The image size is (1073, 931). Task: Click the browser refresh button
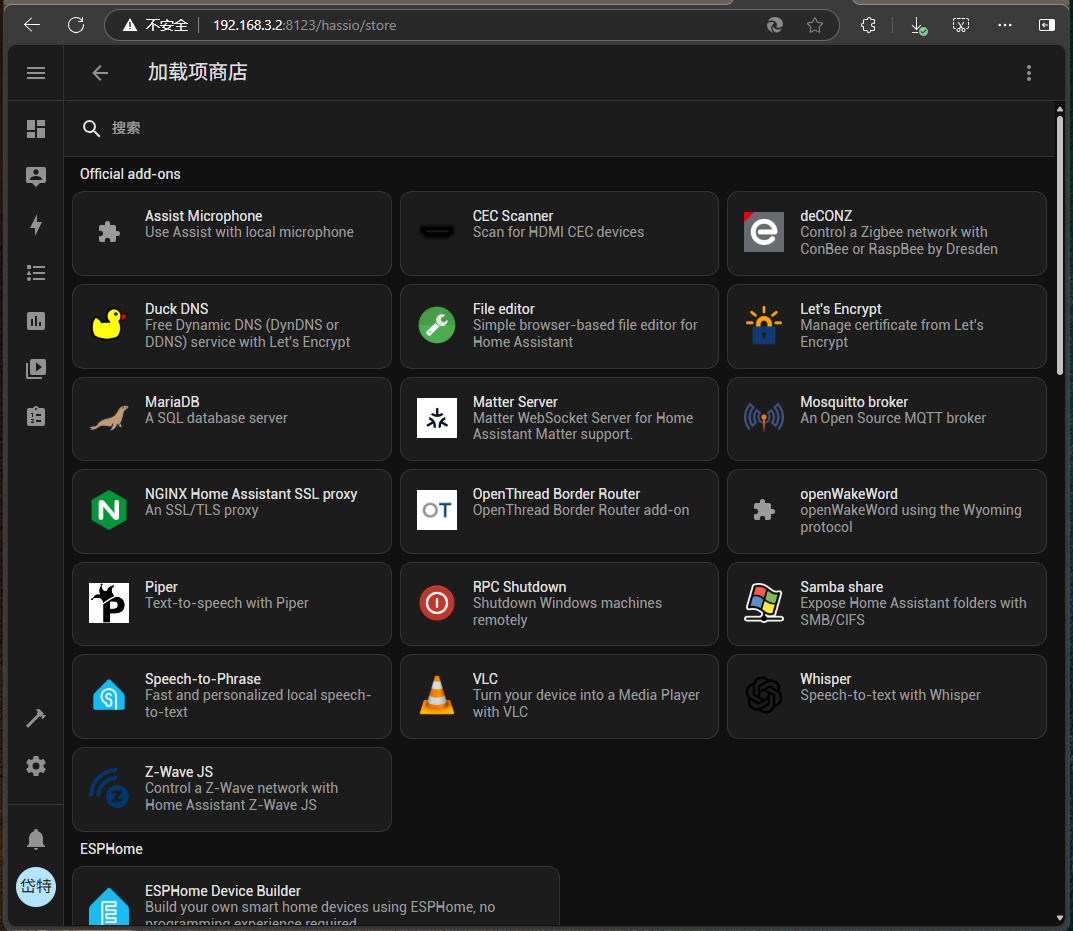[x=76, y=25]
